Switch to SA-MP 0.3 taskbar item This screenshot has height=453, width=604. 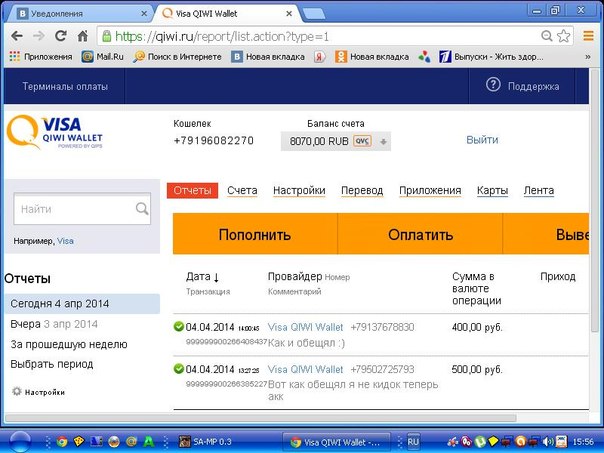[x=206, y=441]
